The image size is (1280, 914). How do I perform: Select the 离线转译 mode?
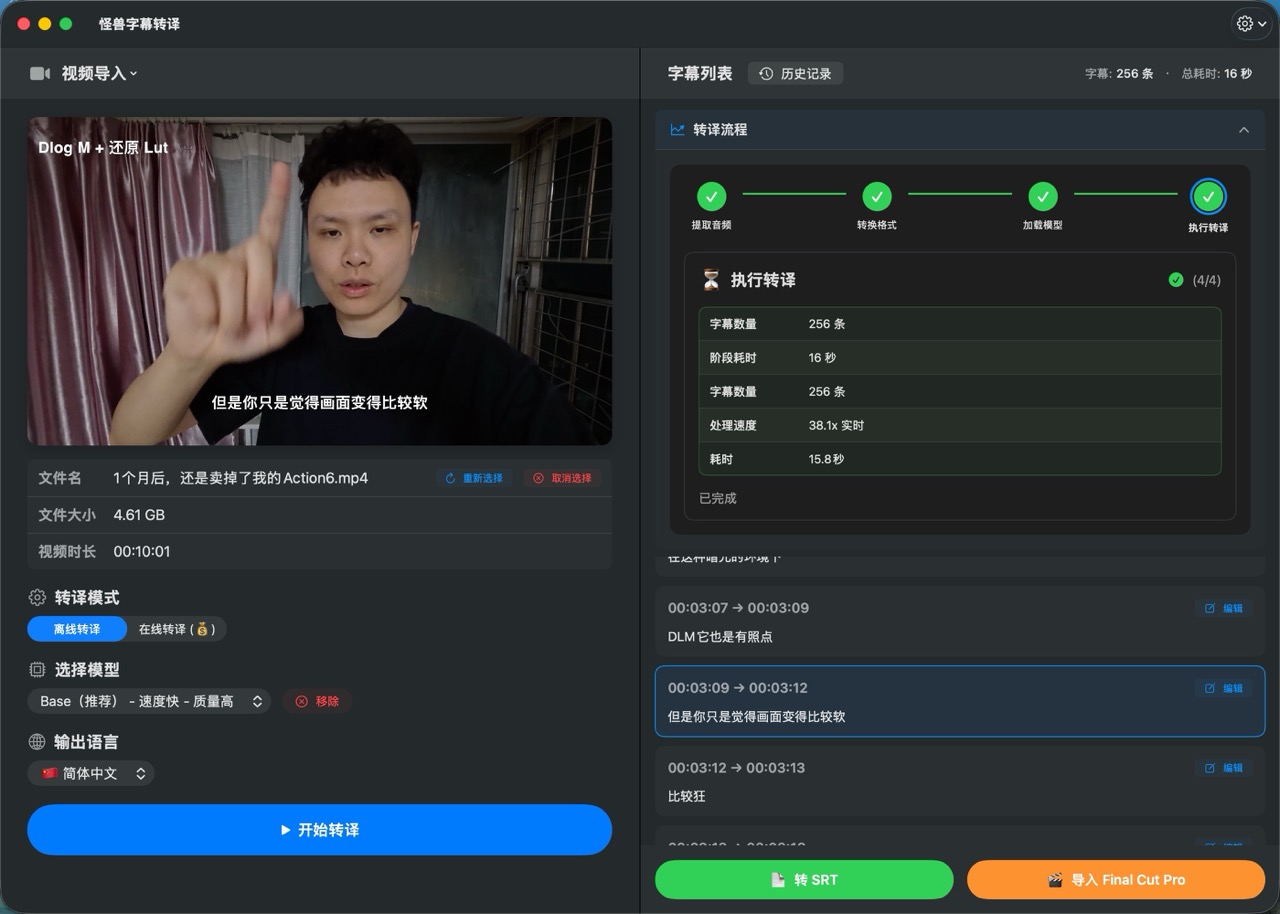click(x=76, y=629)
